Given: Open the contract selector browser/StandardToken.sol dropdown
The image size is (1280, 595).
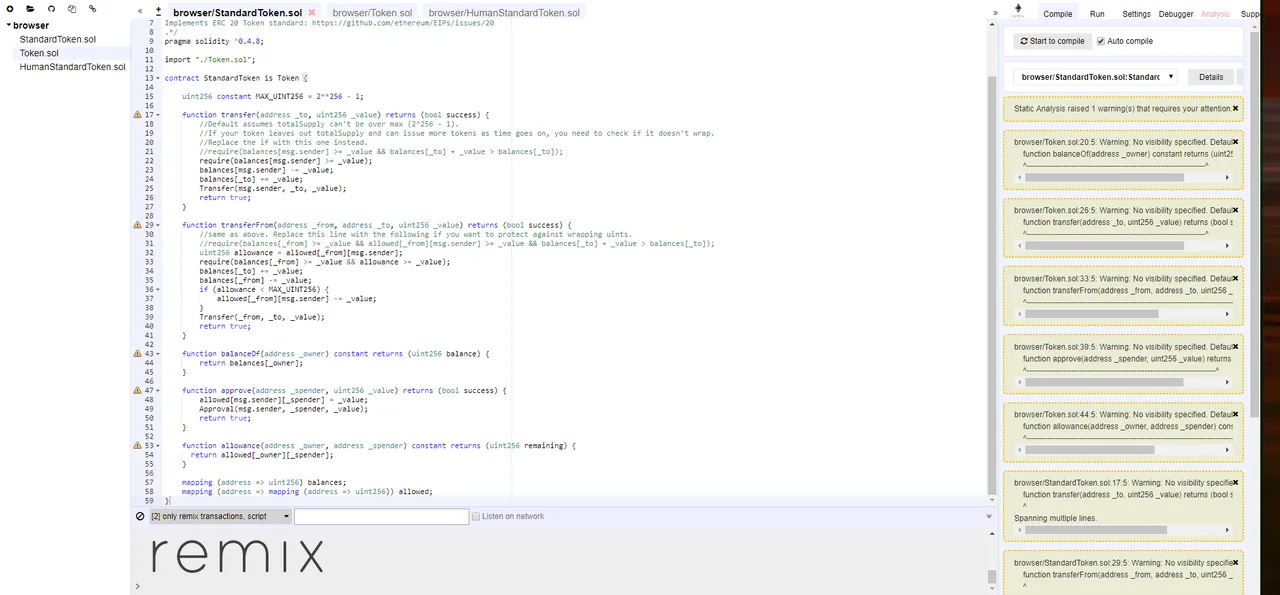Looking at the screenshot, I should pyautogui.click(x=1095, y=77).
